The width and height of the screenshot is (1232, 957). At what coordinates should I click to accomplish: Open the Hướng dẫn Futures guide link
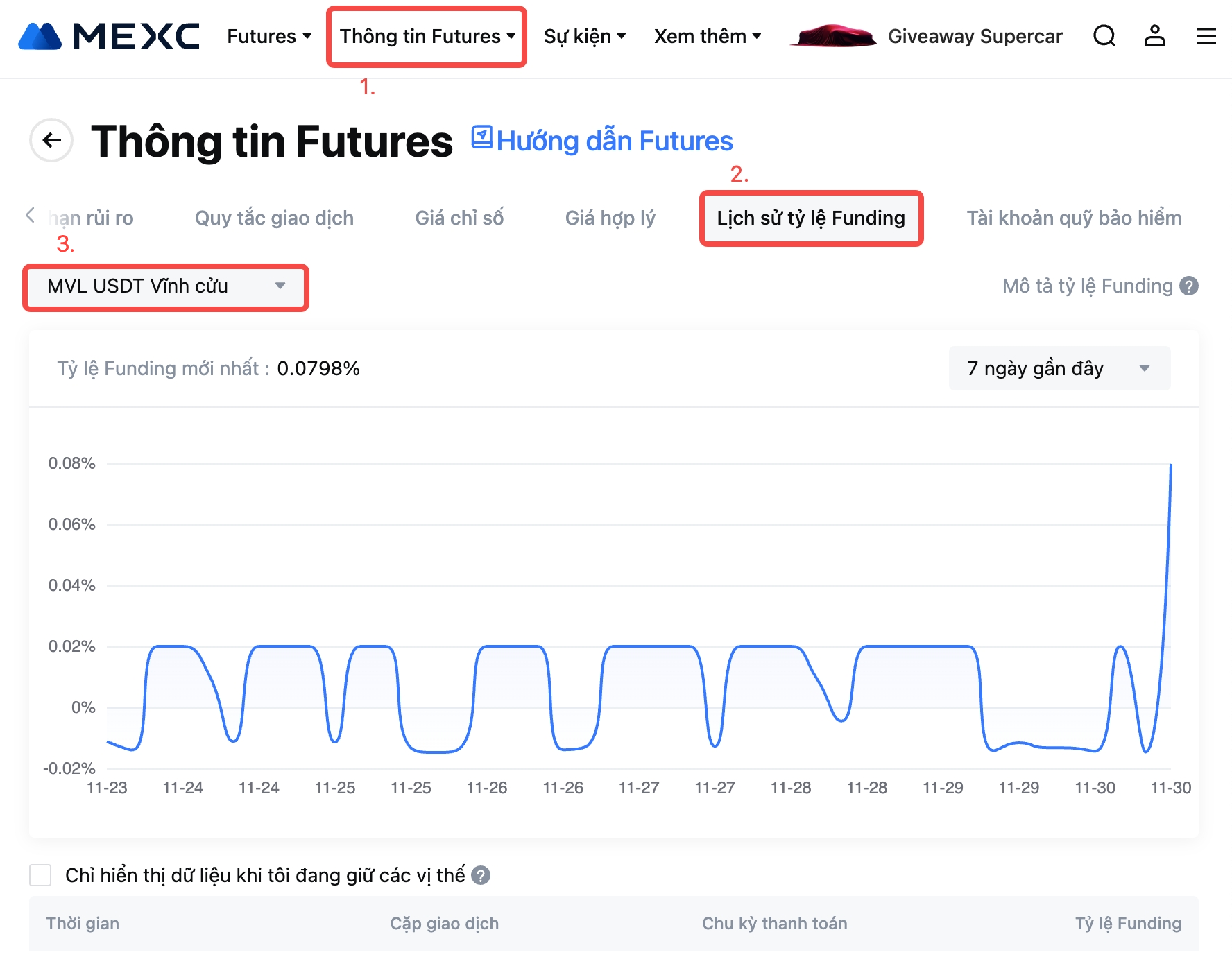tap(602, 141)
